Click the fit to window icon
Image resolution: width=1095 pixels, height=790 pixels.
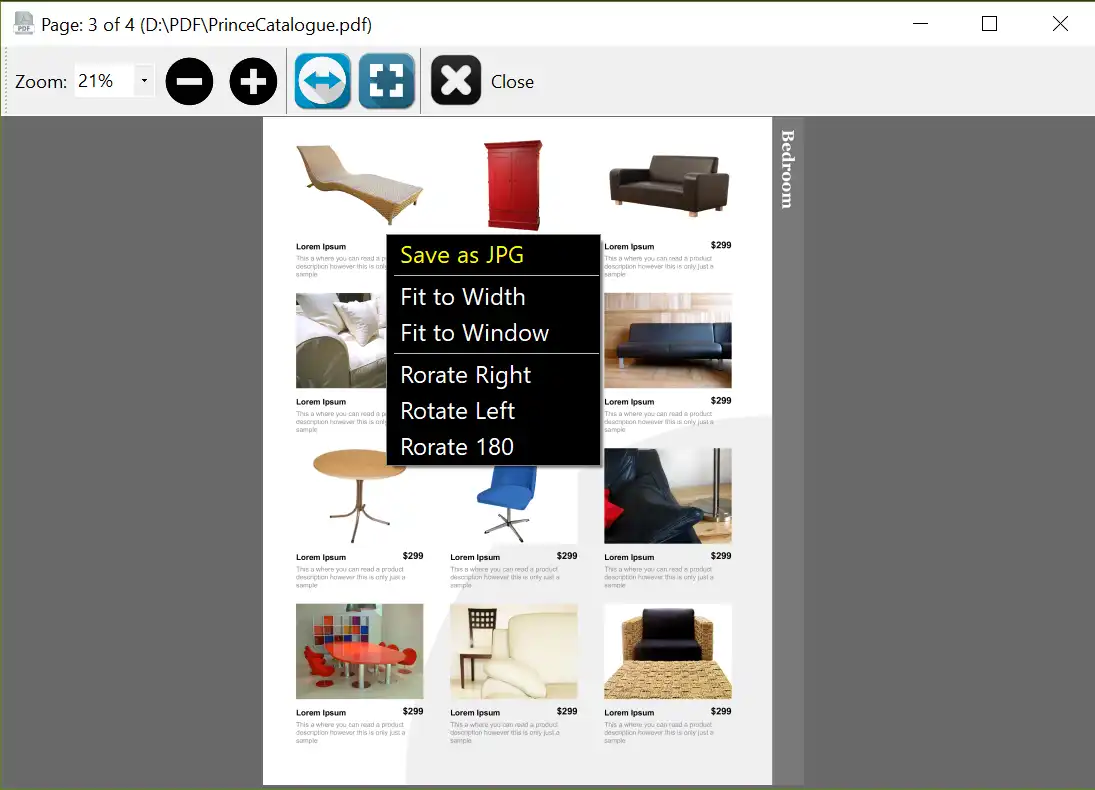[387, 81]
